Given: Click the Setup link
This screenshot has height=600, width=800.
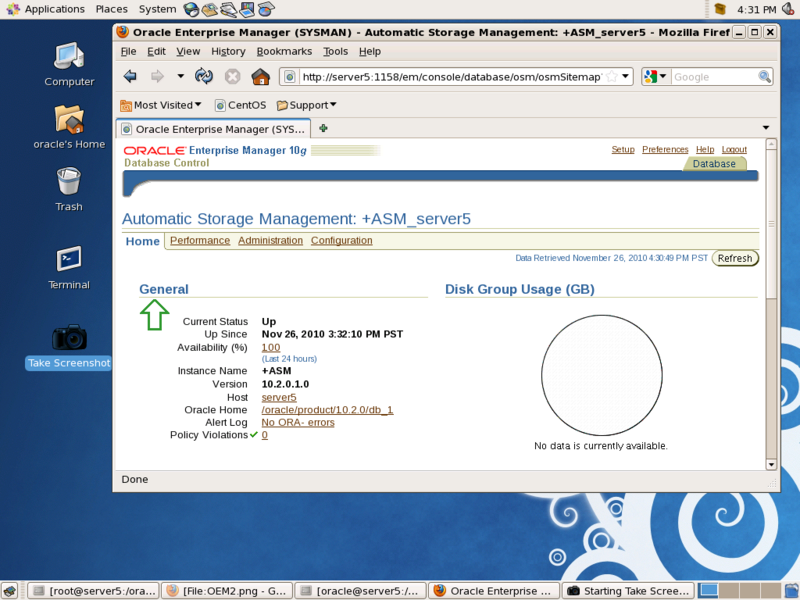Looking at the screenshot, I should pyautogui.click(x=623, y=149).
